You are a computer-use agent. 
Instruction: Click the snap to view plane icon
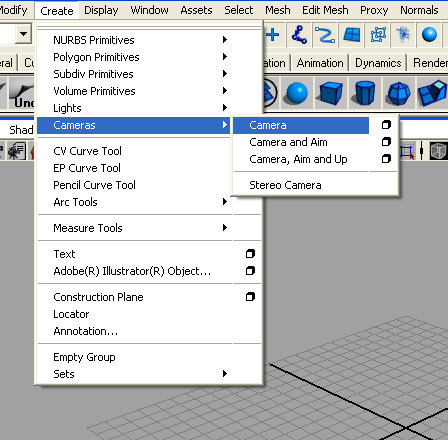[352, 35]
